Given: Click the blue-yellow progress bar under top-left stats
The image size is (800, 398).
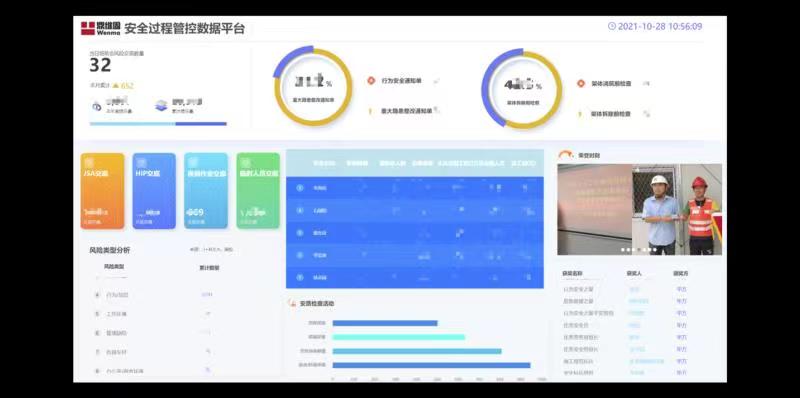Looking at the screenshot, I should coord(158,123).
